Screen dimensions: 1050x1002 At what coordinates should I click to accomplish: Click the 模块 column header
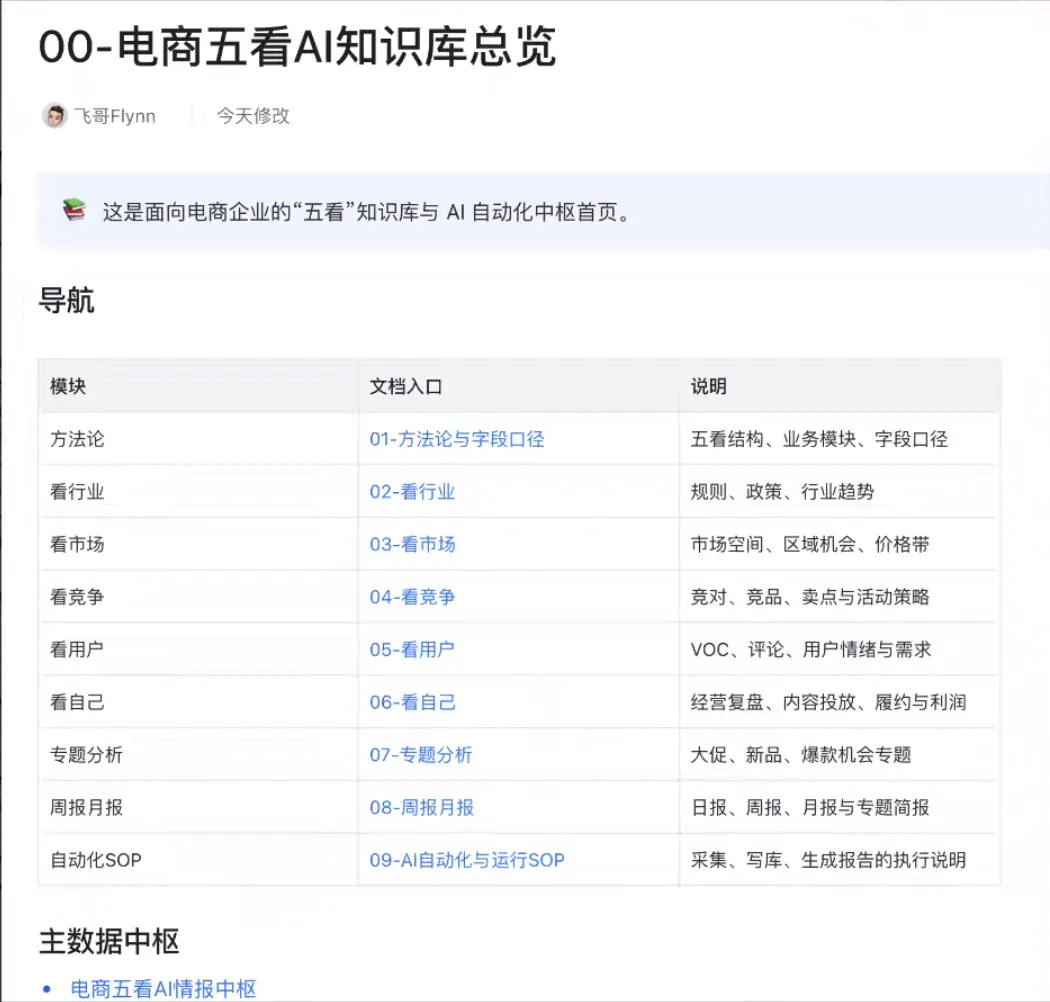68,386
